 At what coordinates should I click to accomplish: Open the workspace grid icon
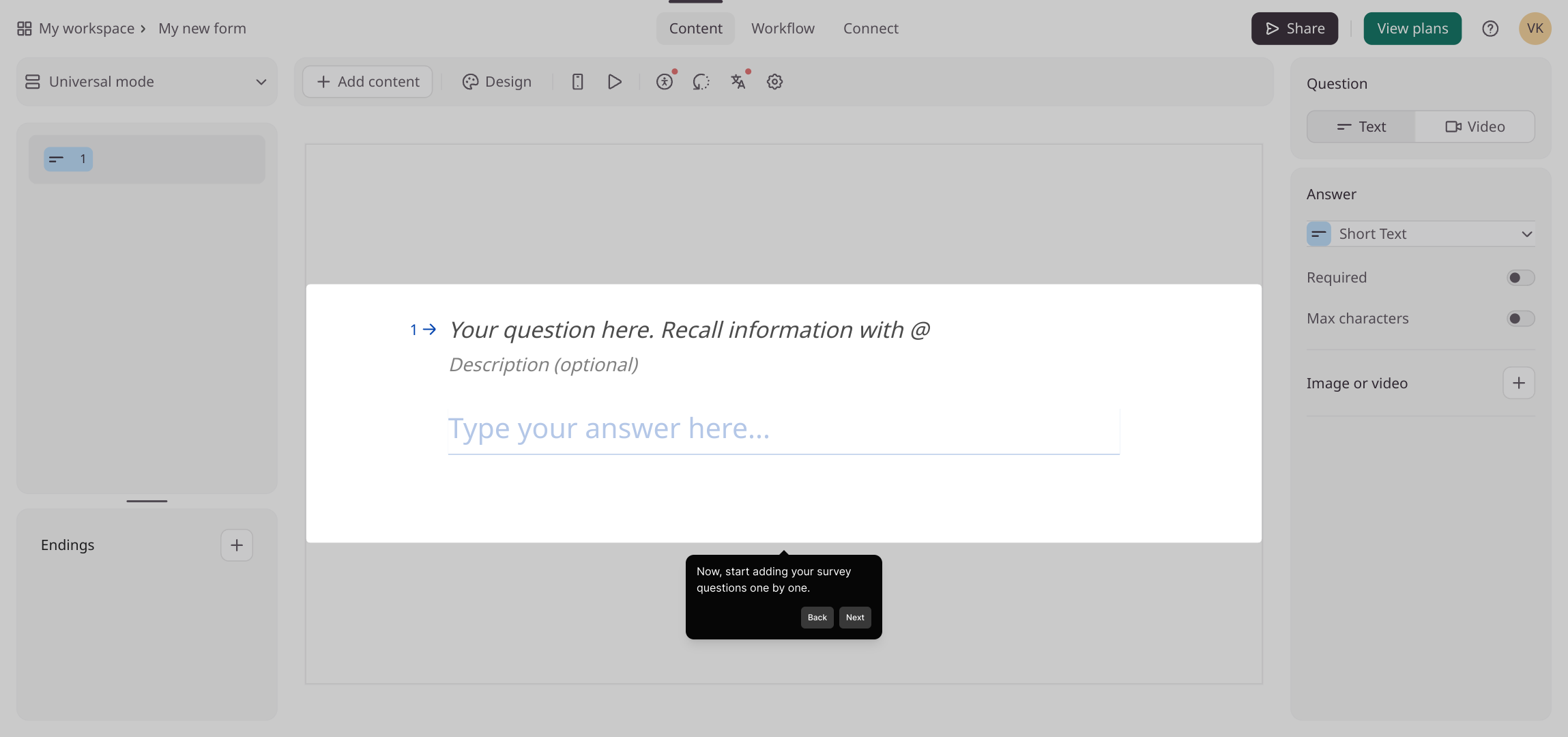25,29
